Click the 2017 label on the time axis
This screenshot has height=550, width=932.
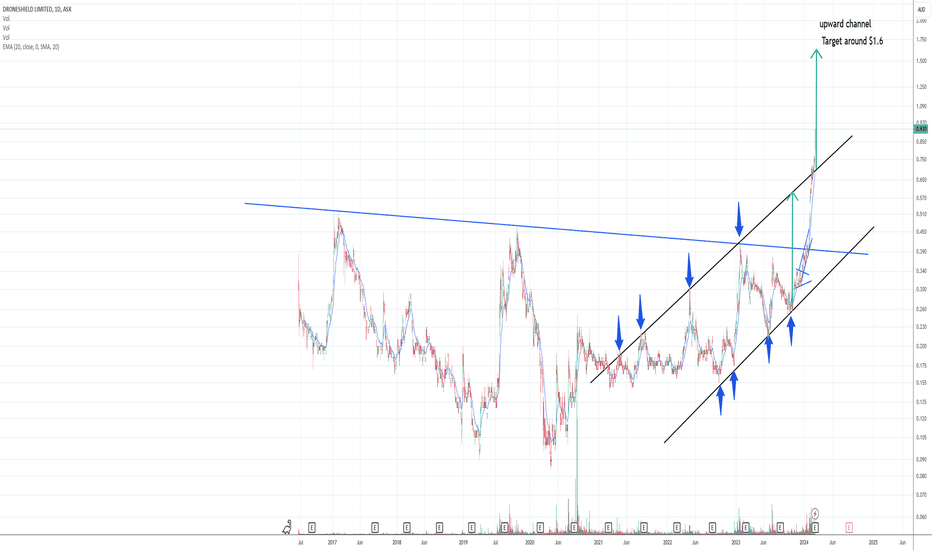[x=332, y=542]
